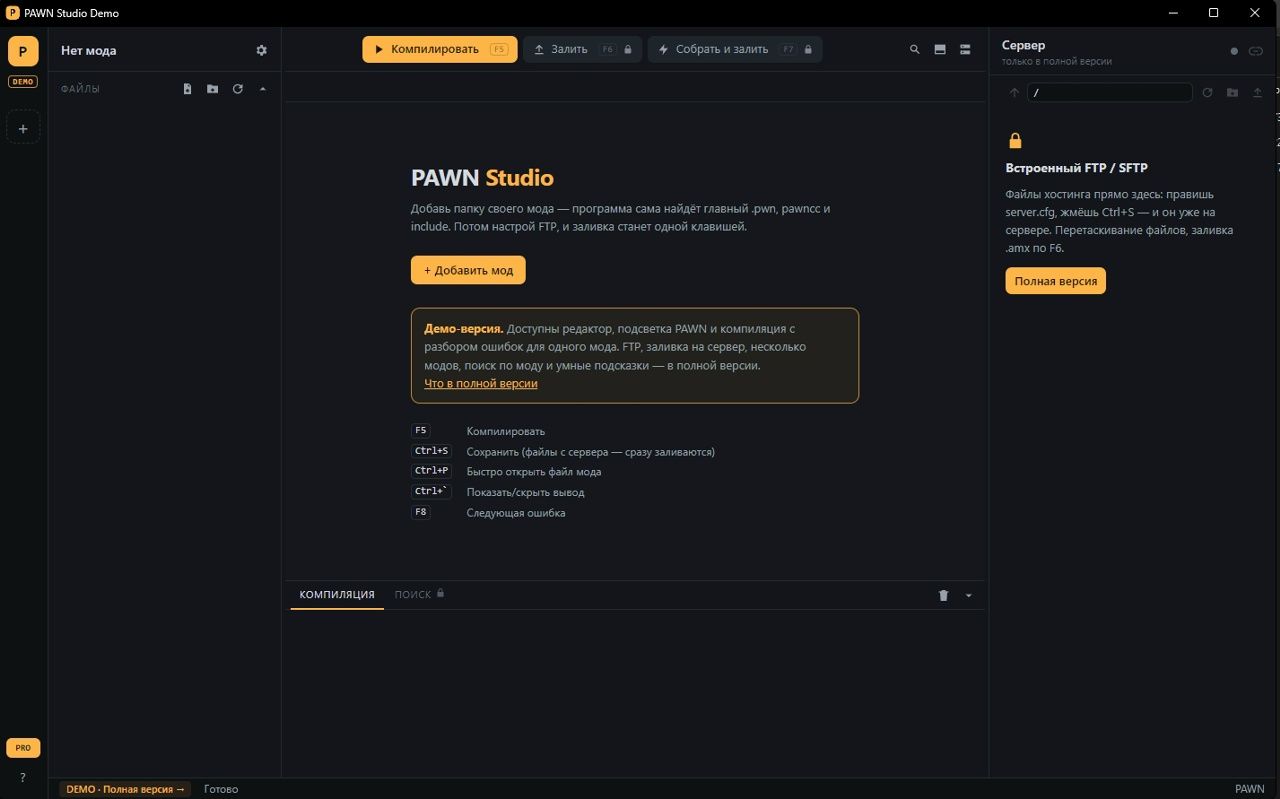Click the Готово status text
The image size is (1280, 799).
pos(221,789)
